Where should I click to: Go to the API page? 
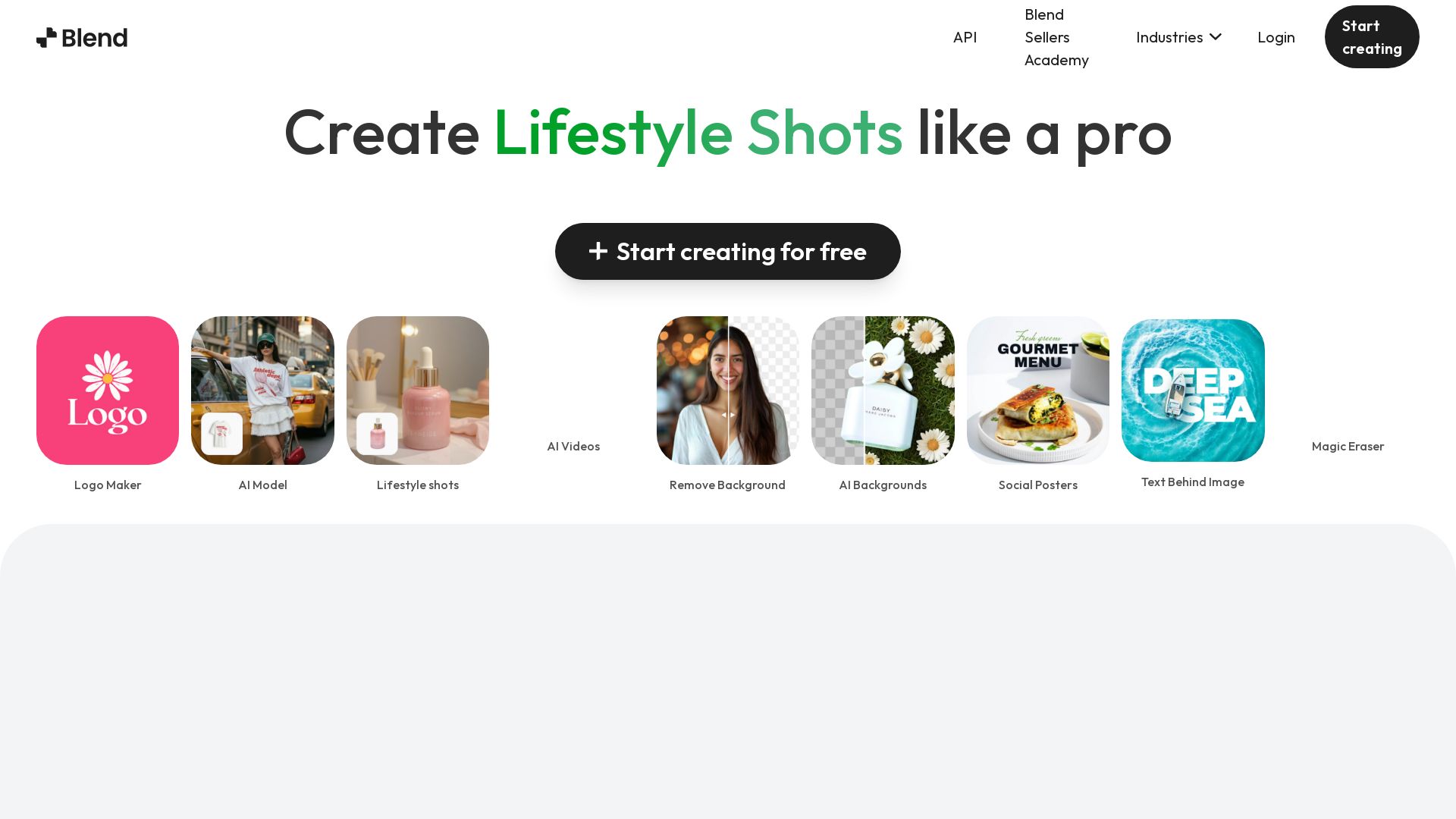965,37
